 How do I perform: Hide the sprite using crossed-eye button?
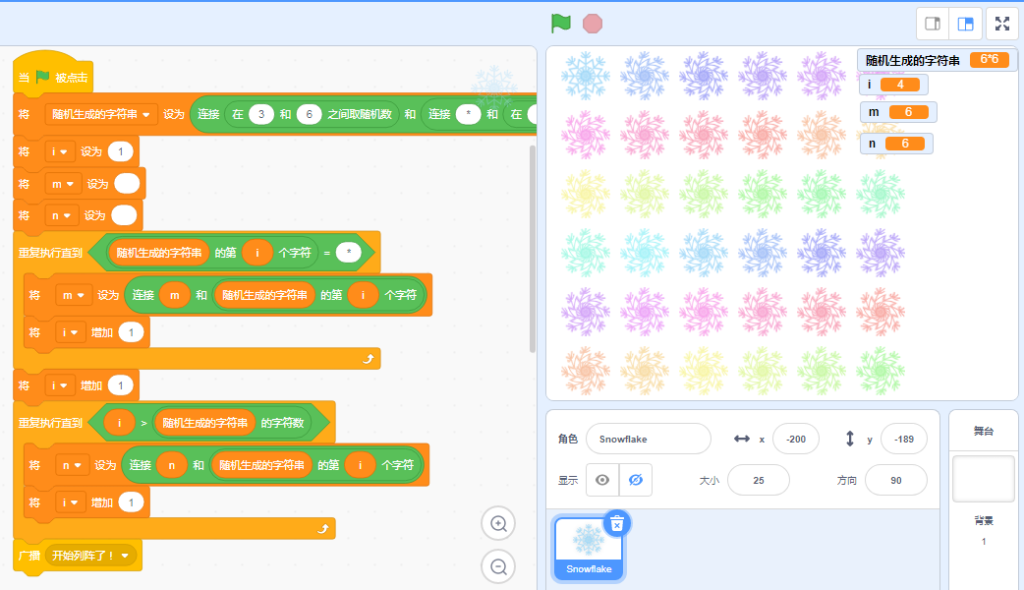click(635, 480)
